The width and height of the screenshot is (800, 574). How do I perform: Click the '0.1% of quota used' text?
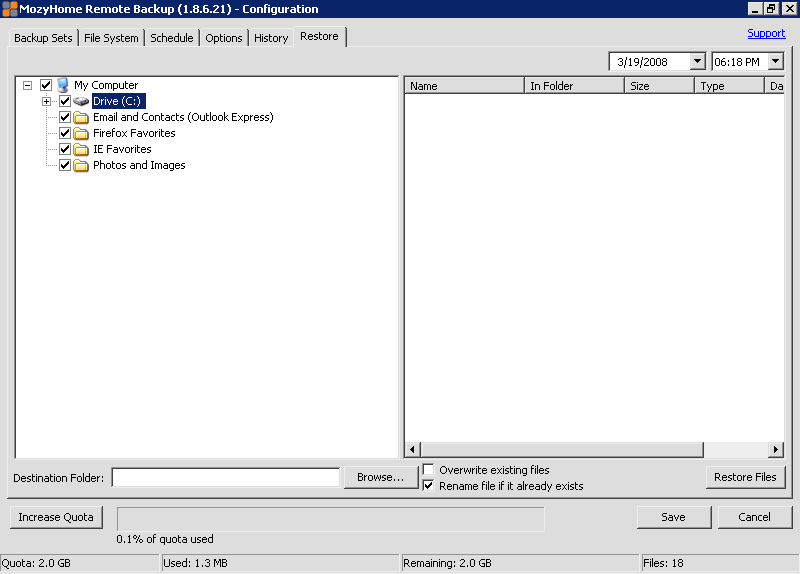pos(165,539)
